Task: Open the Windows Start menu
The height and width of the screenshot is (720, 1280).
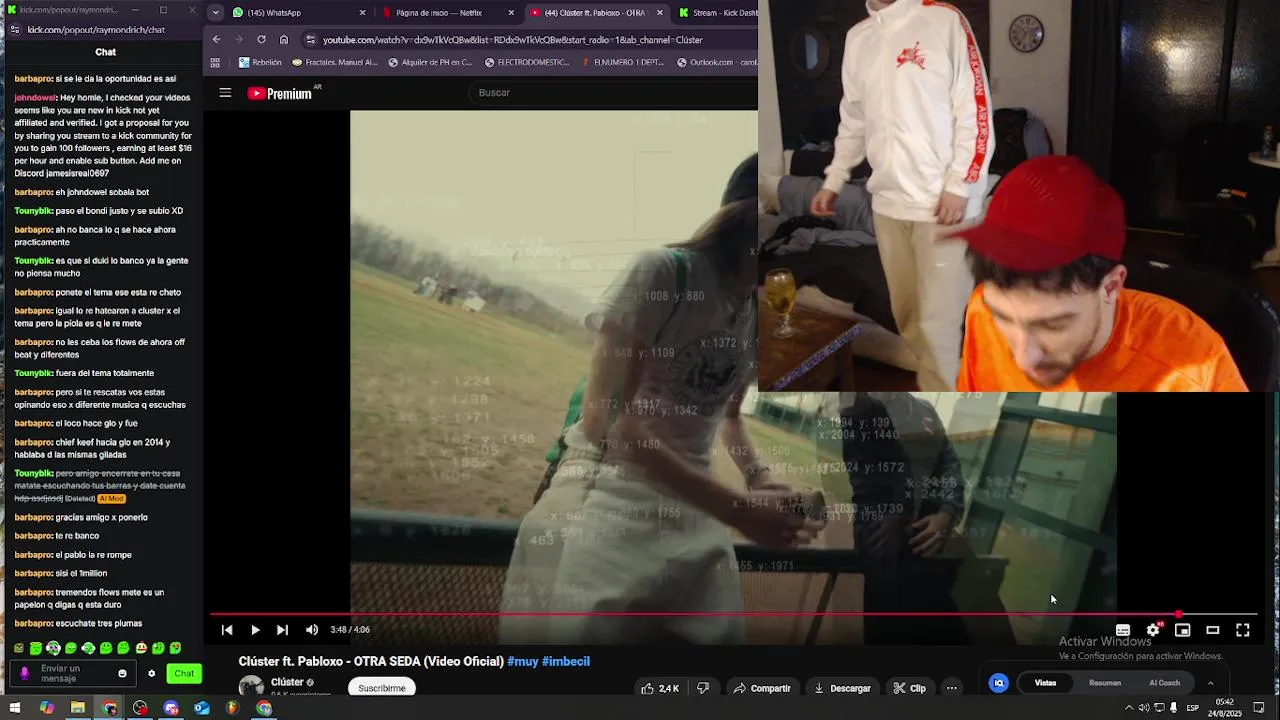Action: (15, 708)
